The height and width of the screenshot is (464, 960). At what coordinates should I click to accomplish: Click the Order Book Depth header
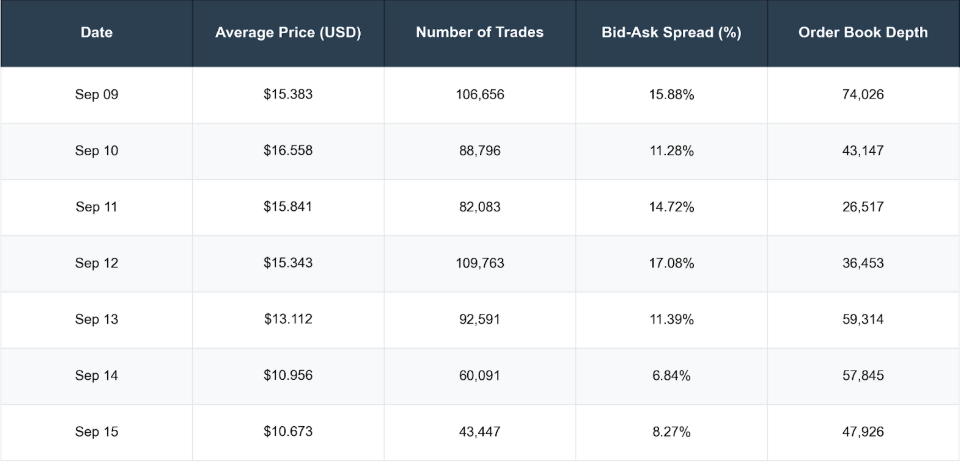coord(863,32)
